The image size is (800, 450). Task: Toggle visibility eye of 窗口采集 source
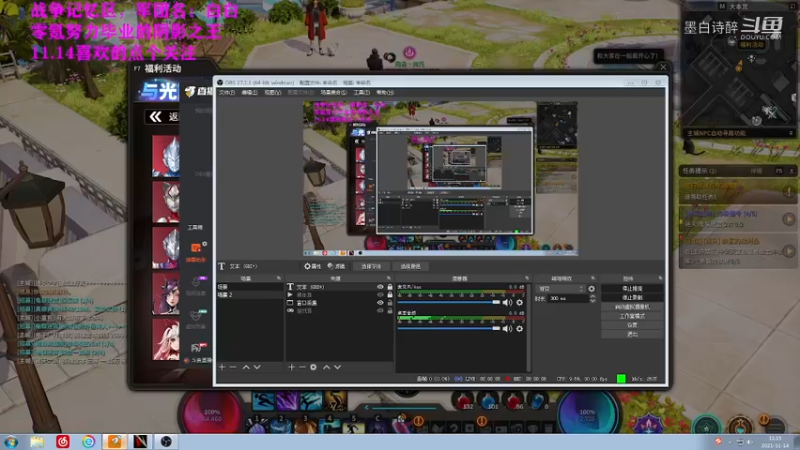click(x=380, y=303)
